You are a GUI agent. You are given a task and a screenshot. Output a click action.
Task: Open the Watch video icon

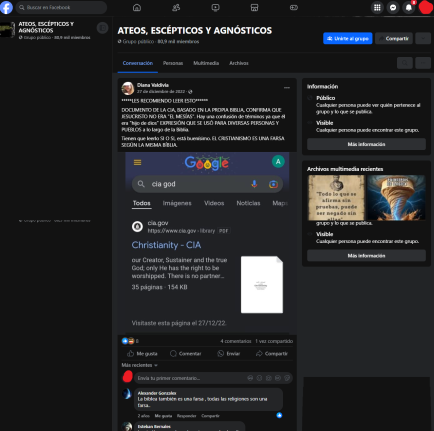[215, 7]
